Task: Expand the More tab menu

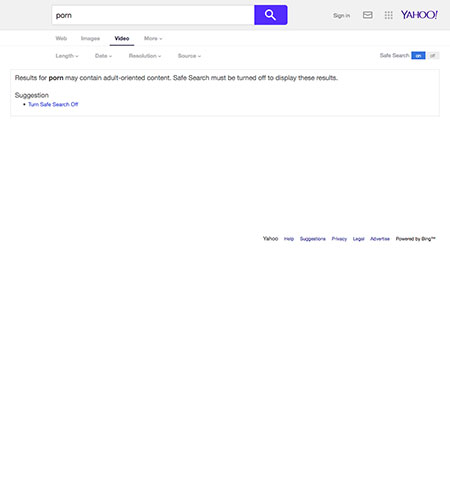Action: pyautogui.click(x=153, y=38)
